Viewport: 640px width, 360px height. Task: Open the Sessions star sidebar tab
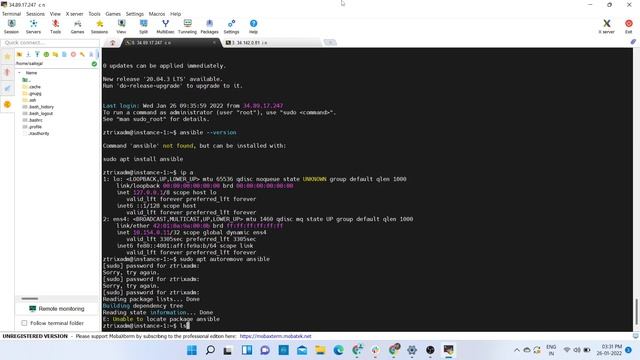coord(7,57)
